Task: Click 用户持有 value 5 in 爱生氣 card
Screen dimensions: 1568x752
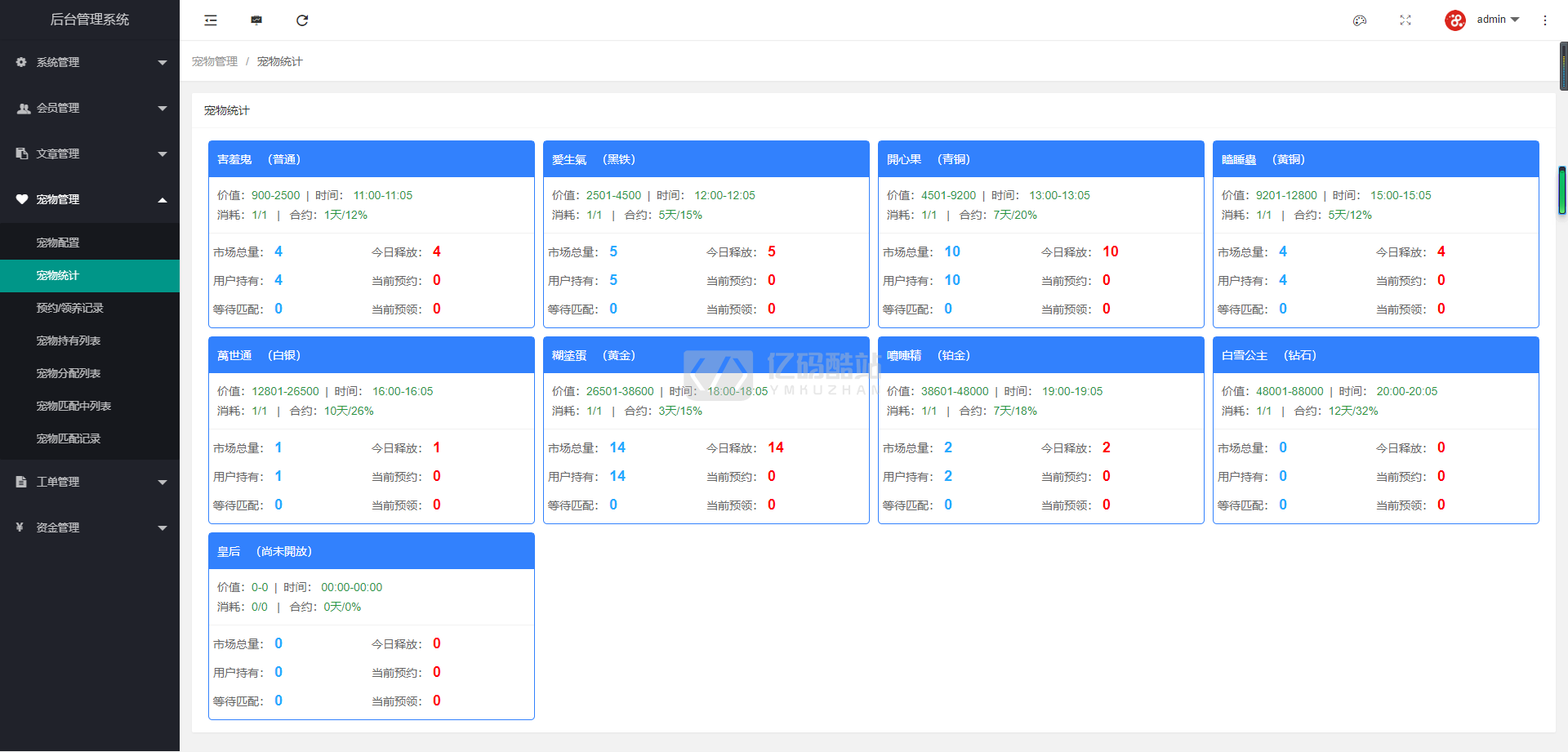Action: pos(613,280)
